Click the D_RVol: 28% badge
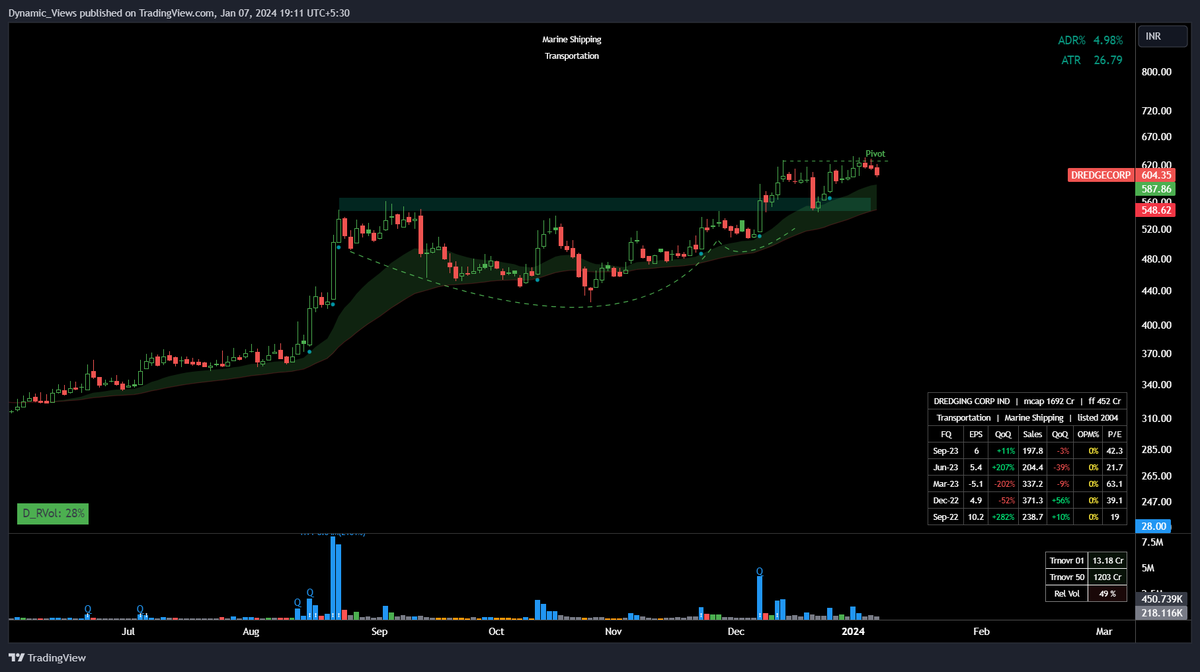 coord(54,514)
